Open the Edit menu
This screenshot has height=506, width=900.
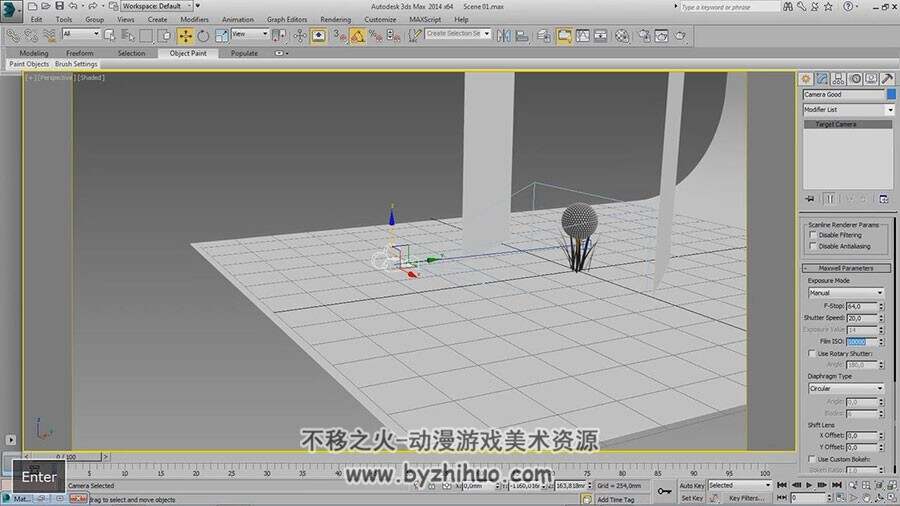pos(36,20)
